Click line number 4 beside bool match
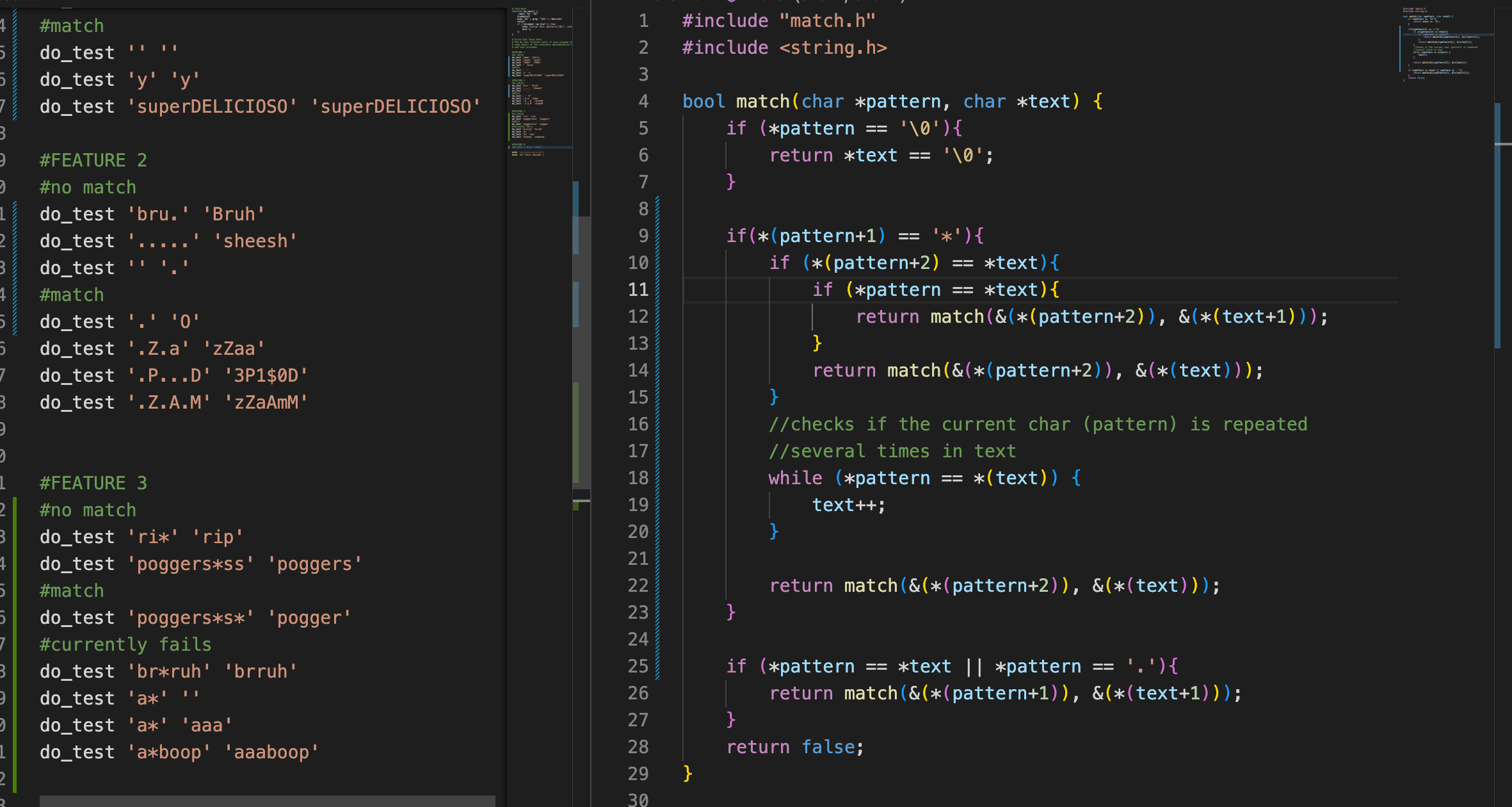 643,101
